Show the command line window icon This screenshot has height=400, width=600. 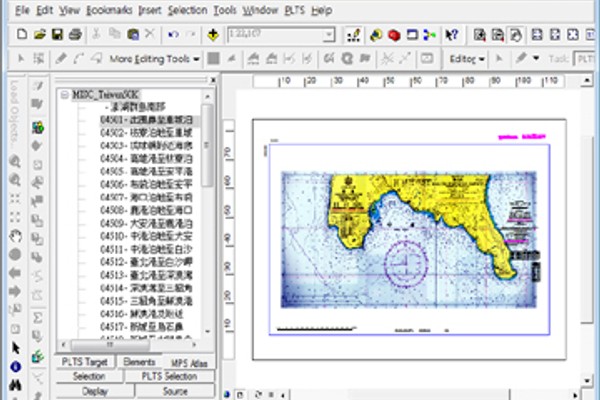[412, 35]
